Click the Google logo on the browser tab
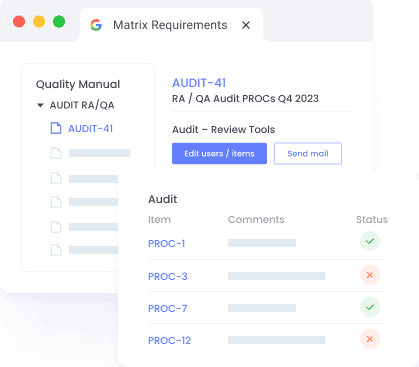The width and height of the screenshot is (419, 367). 96,25
